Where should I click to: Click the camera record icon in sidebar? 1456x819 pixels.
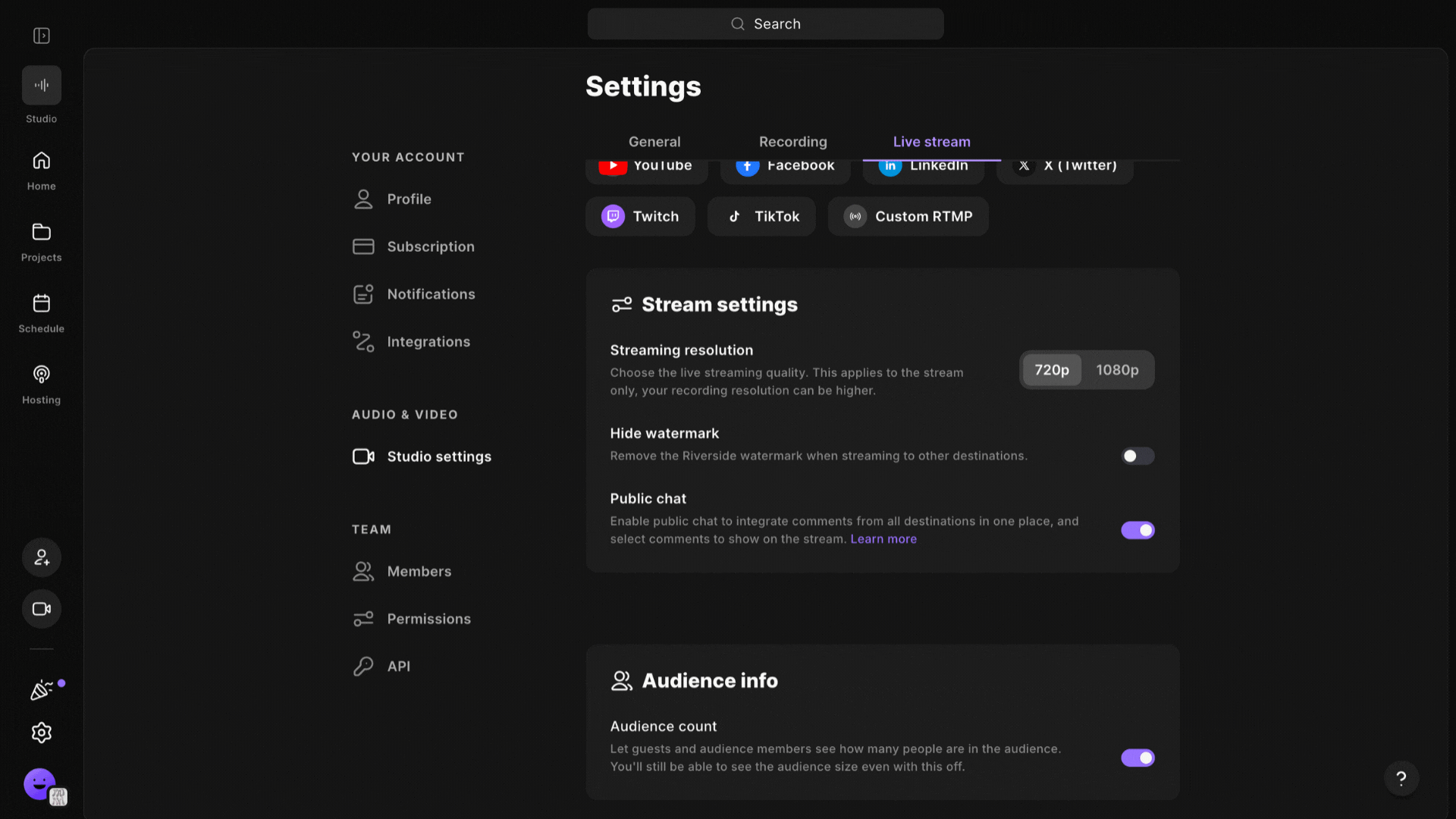pos(42,609)
